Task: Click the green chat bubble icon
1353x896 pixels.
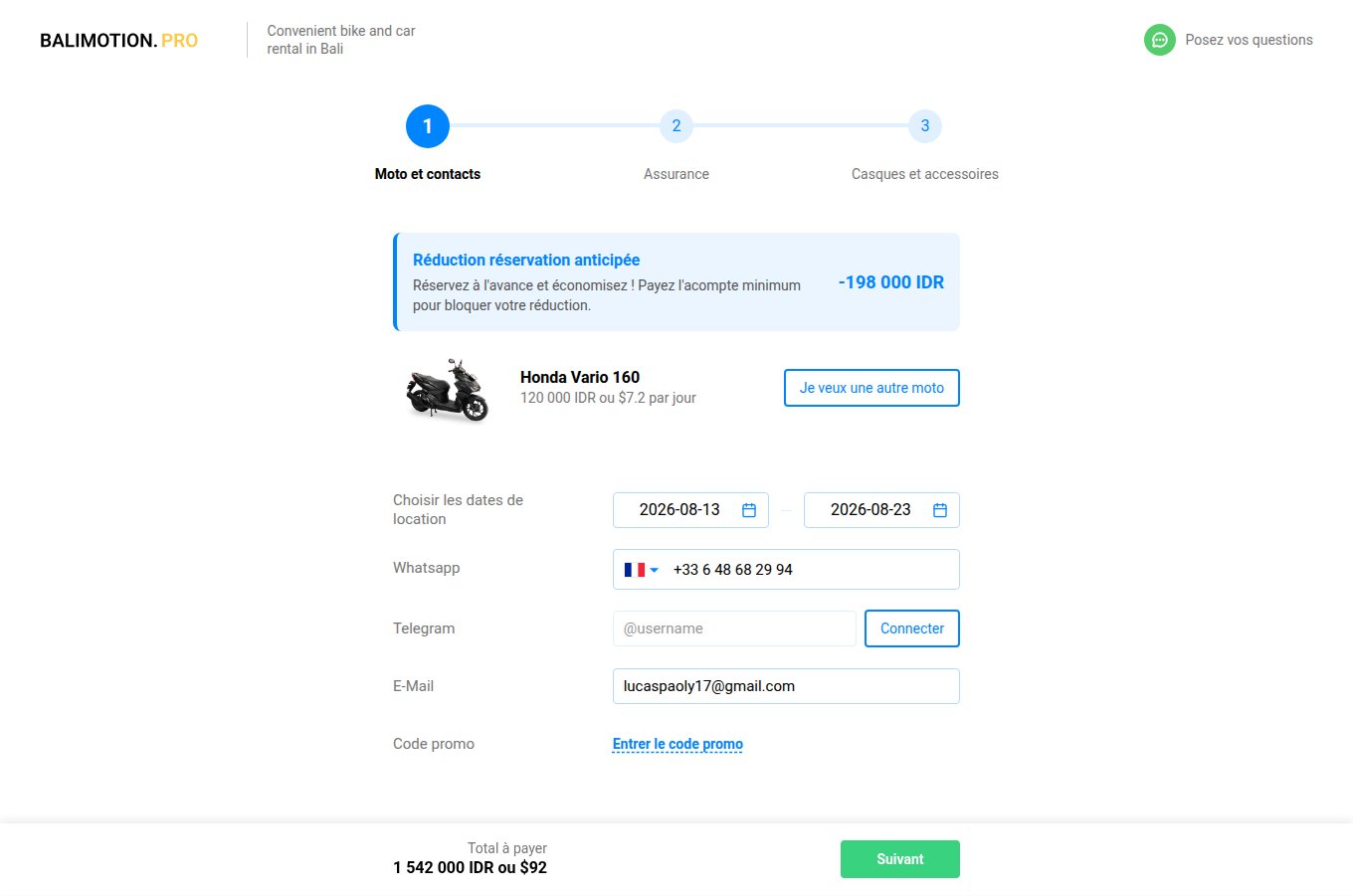Action: click(x=1159, y=40)
